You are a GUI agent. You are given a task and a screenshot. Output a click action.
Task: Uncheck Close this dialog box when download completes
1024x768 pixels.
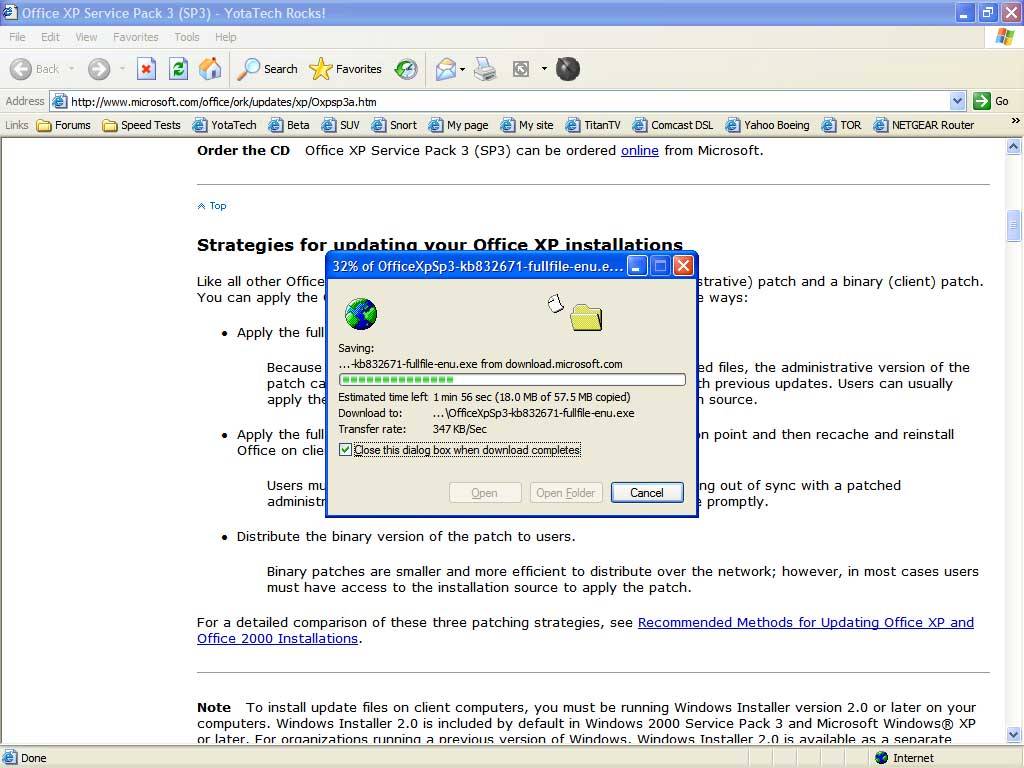[346, 450]
